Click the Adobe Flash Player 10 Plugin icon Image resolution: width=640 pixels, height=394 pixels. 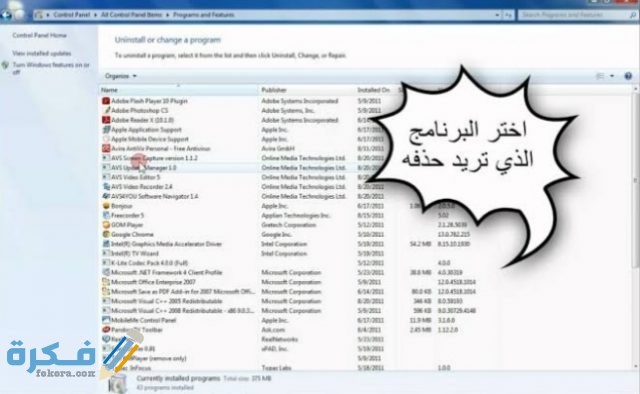[106, 101]
